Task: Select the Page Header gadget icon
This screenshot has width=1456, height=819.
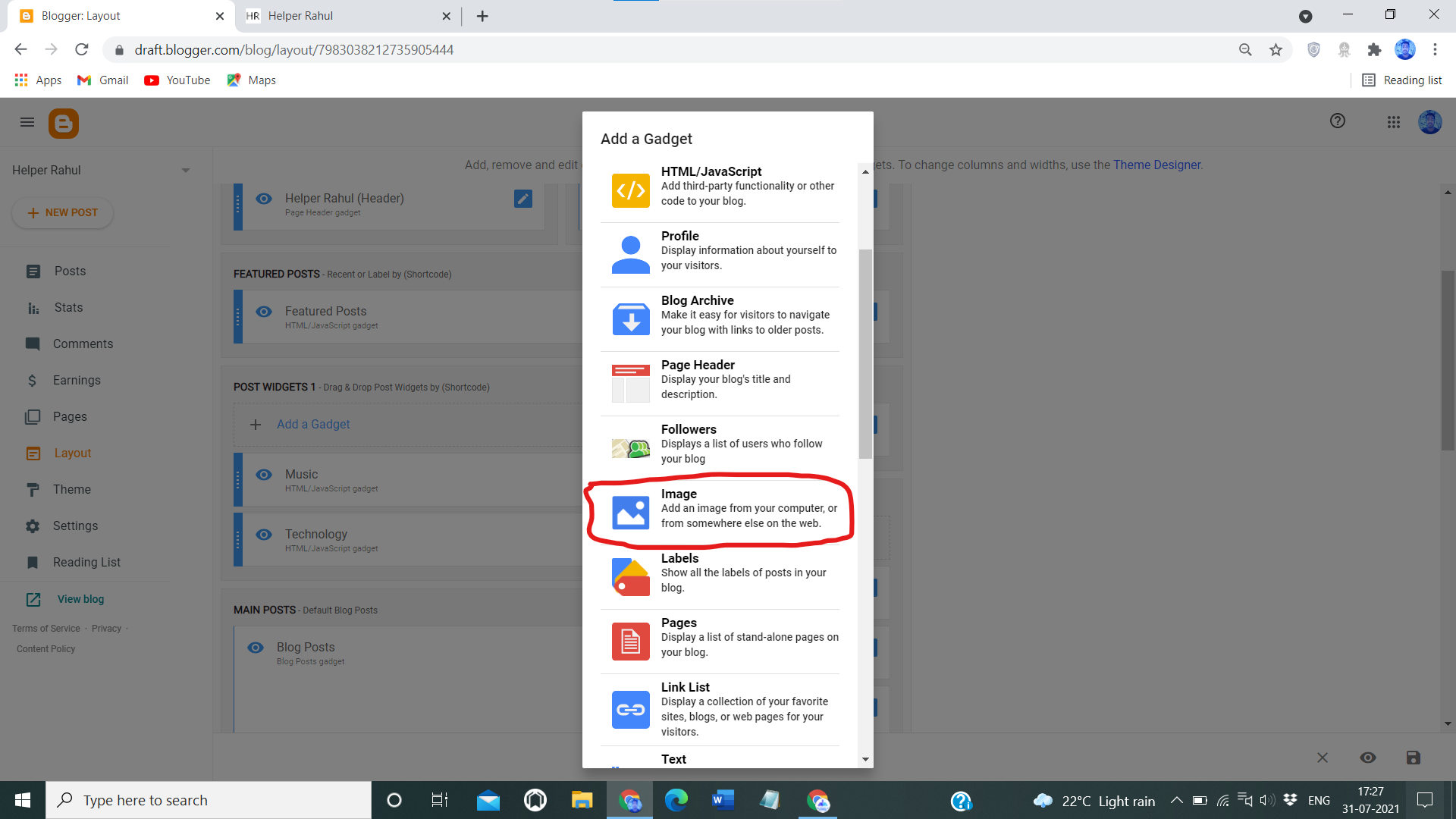Action: point(630,383)
